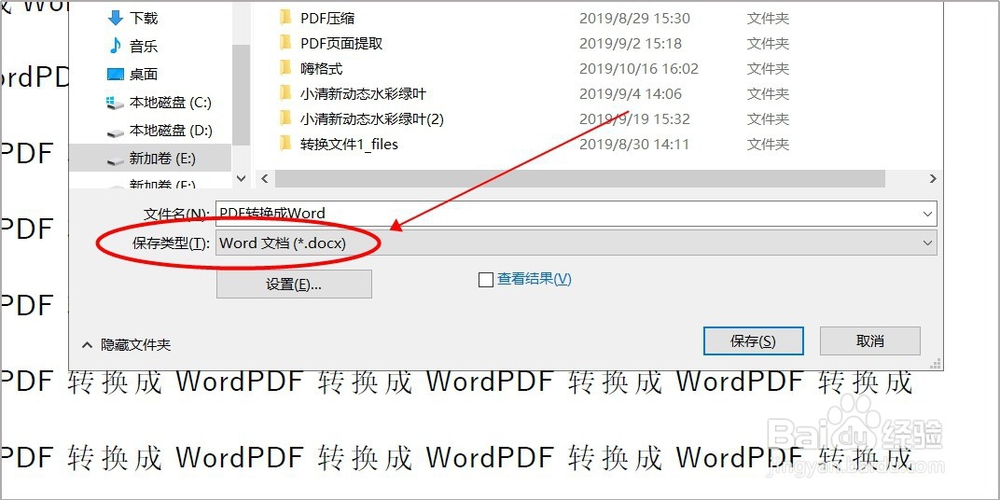1000x500 pixels.
Task: Click the 取消 cancel button
Action: (870, 341)
